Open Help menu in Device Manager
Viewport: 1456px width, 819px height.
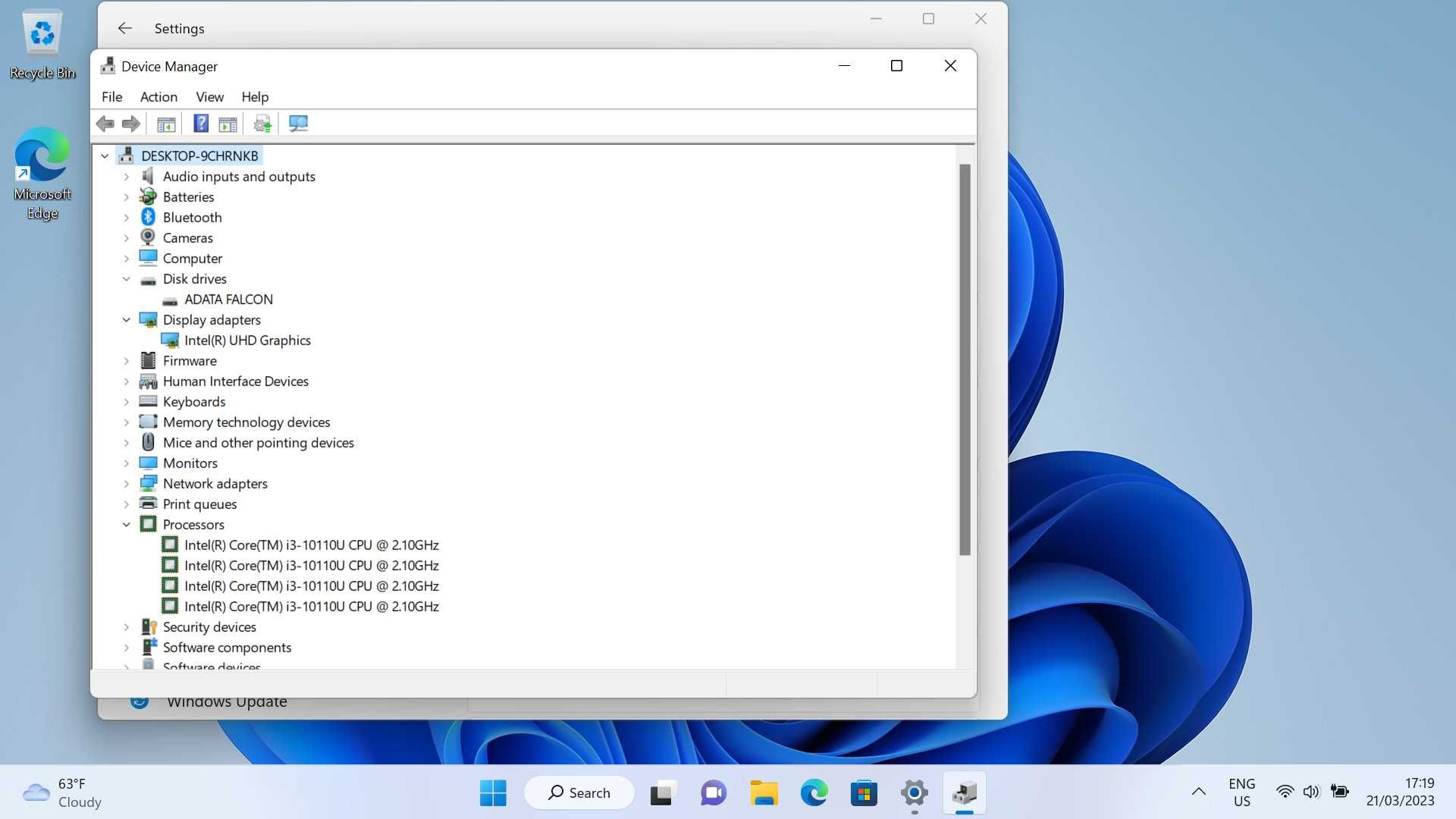255,96
